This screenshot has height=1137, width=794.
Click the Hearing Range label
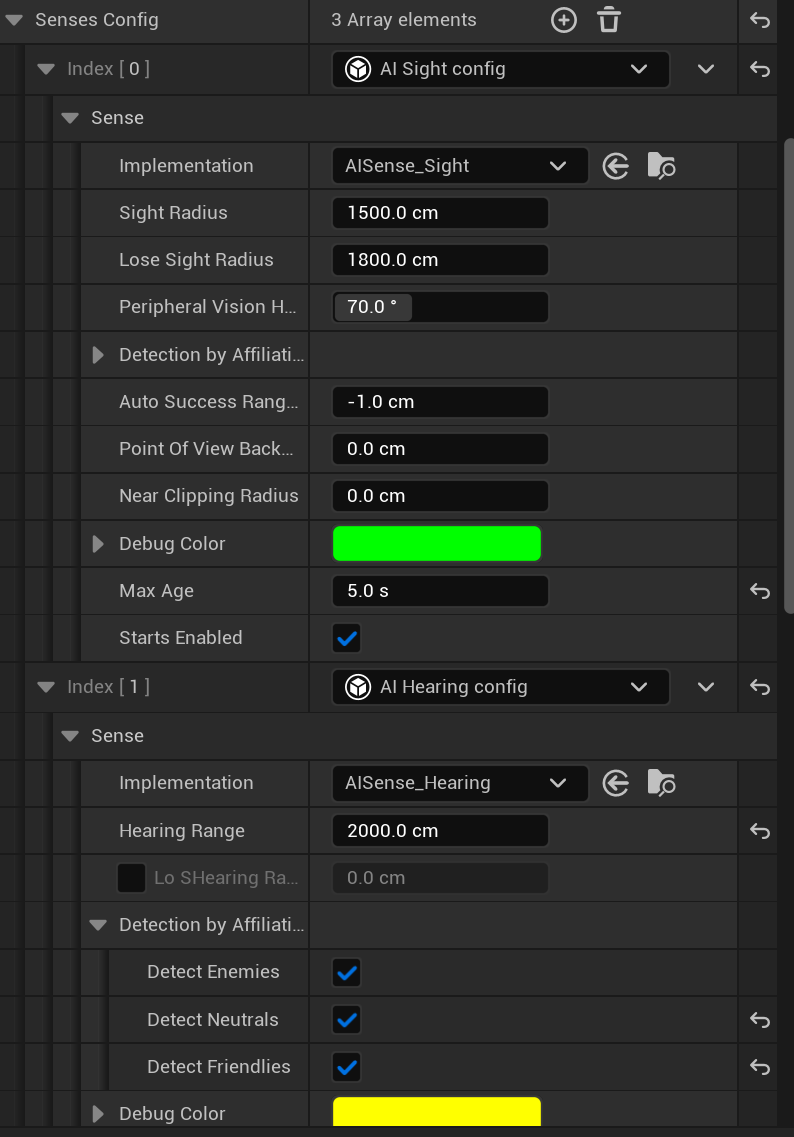[182, 831]
